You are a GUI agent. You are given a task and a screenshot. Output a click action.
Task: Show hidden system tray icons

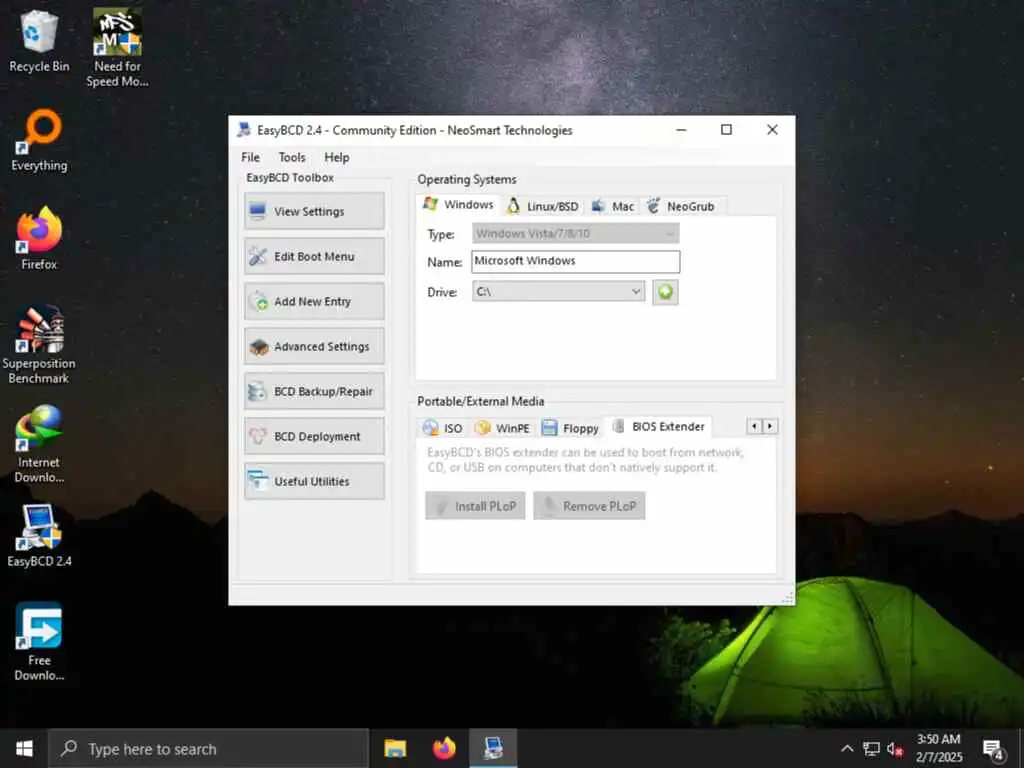click(x=847, y=748)
